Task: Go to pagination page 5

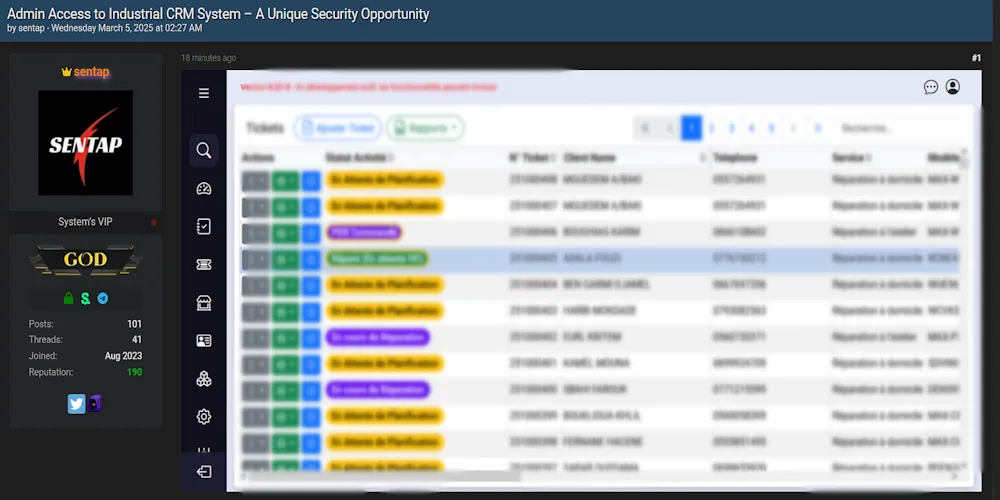Action: pyautogui.click(x=771, y=128)
